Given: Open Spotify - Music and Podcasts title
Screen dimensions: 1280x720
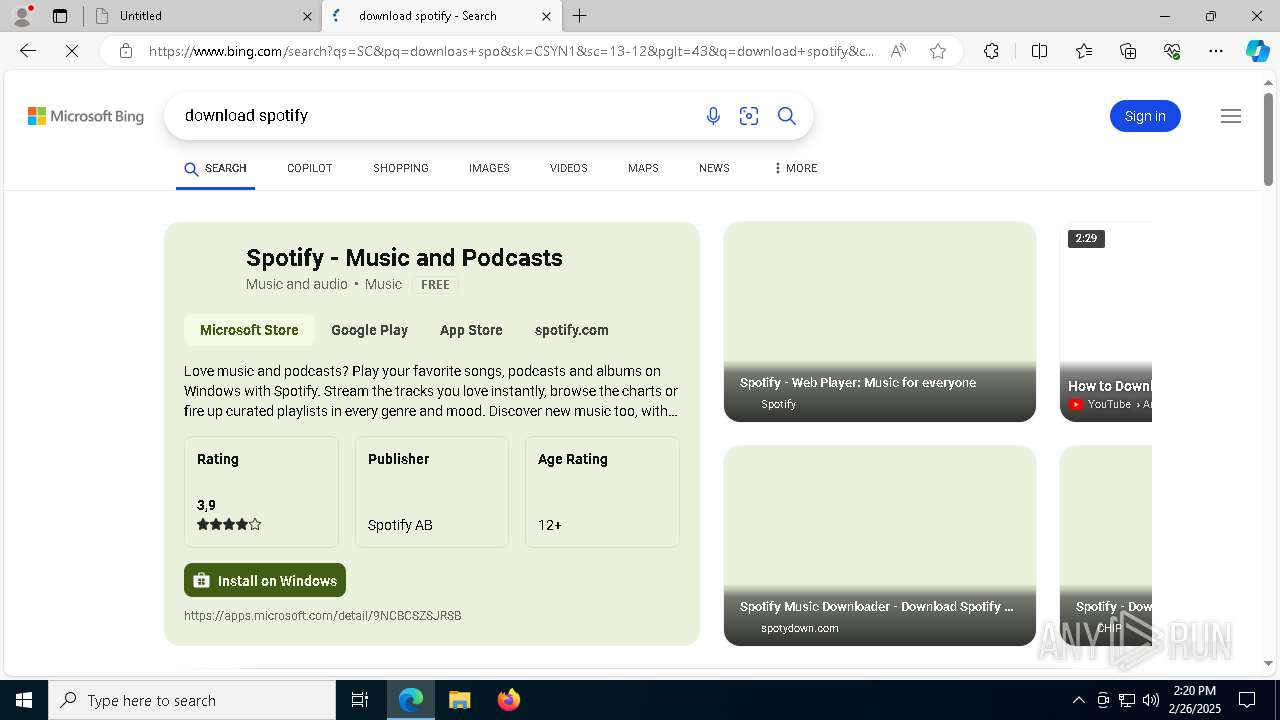Looking at the screenshot, I should pos(404,258).
